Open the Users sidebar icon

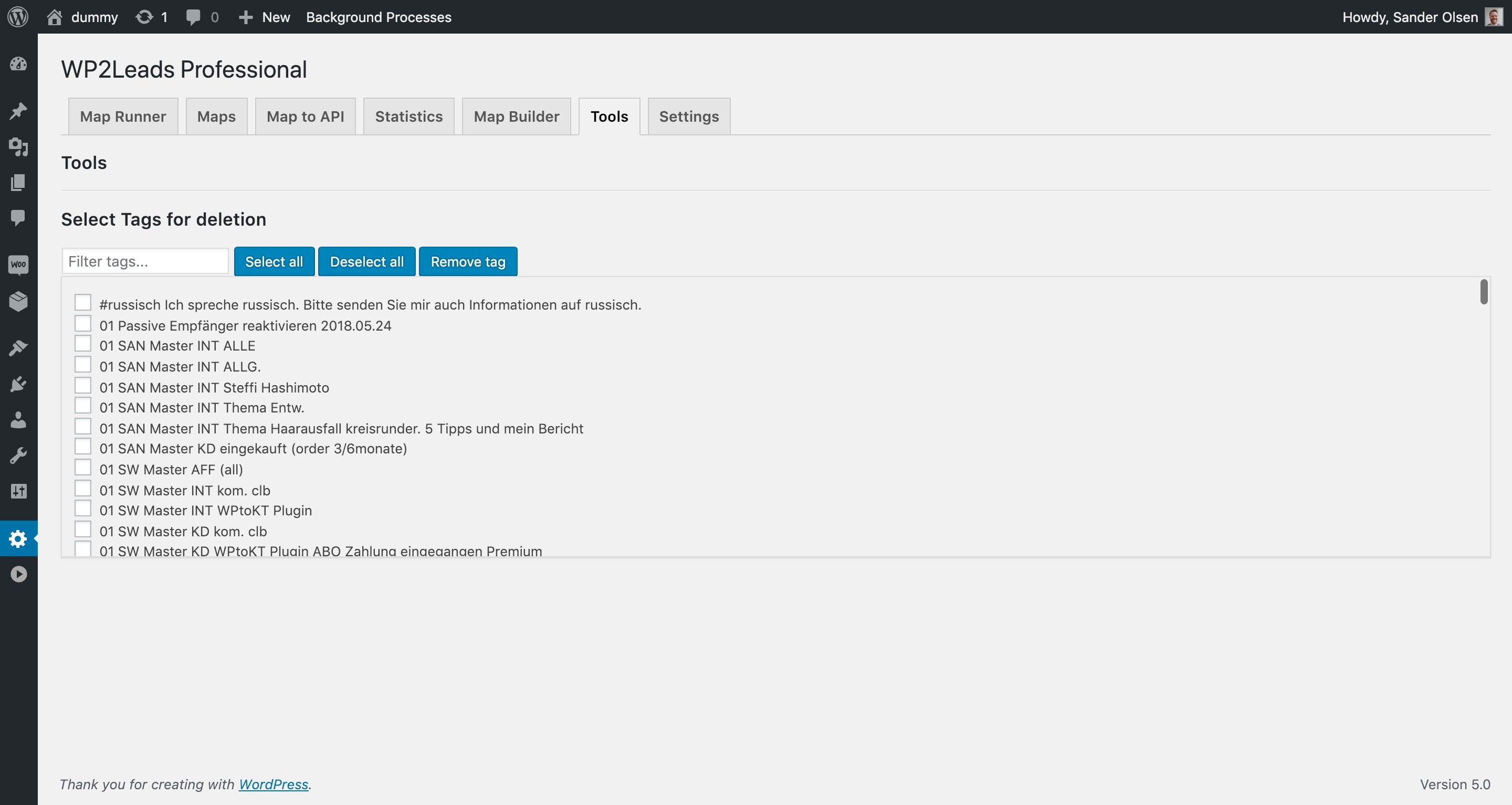point(18,420)
